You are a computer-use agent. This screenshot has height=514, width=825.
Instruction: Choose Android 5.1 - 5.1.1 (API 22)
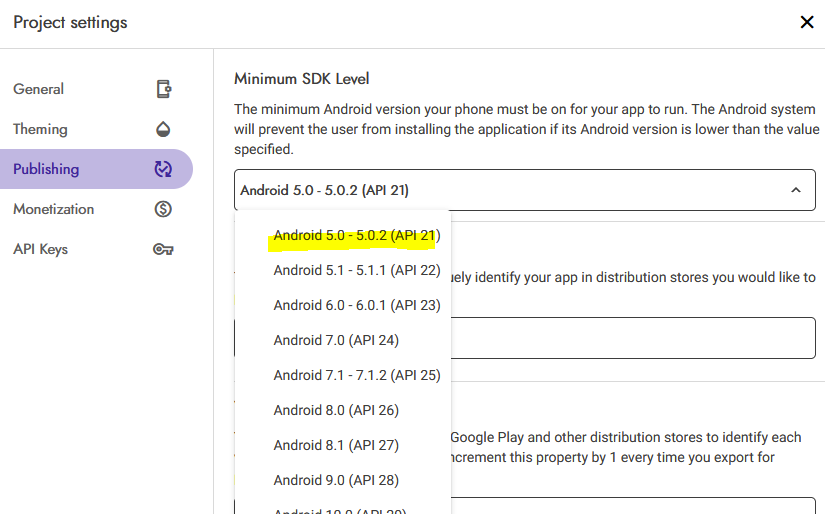(x=356, y=270)
